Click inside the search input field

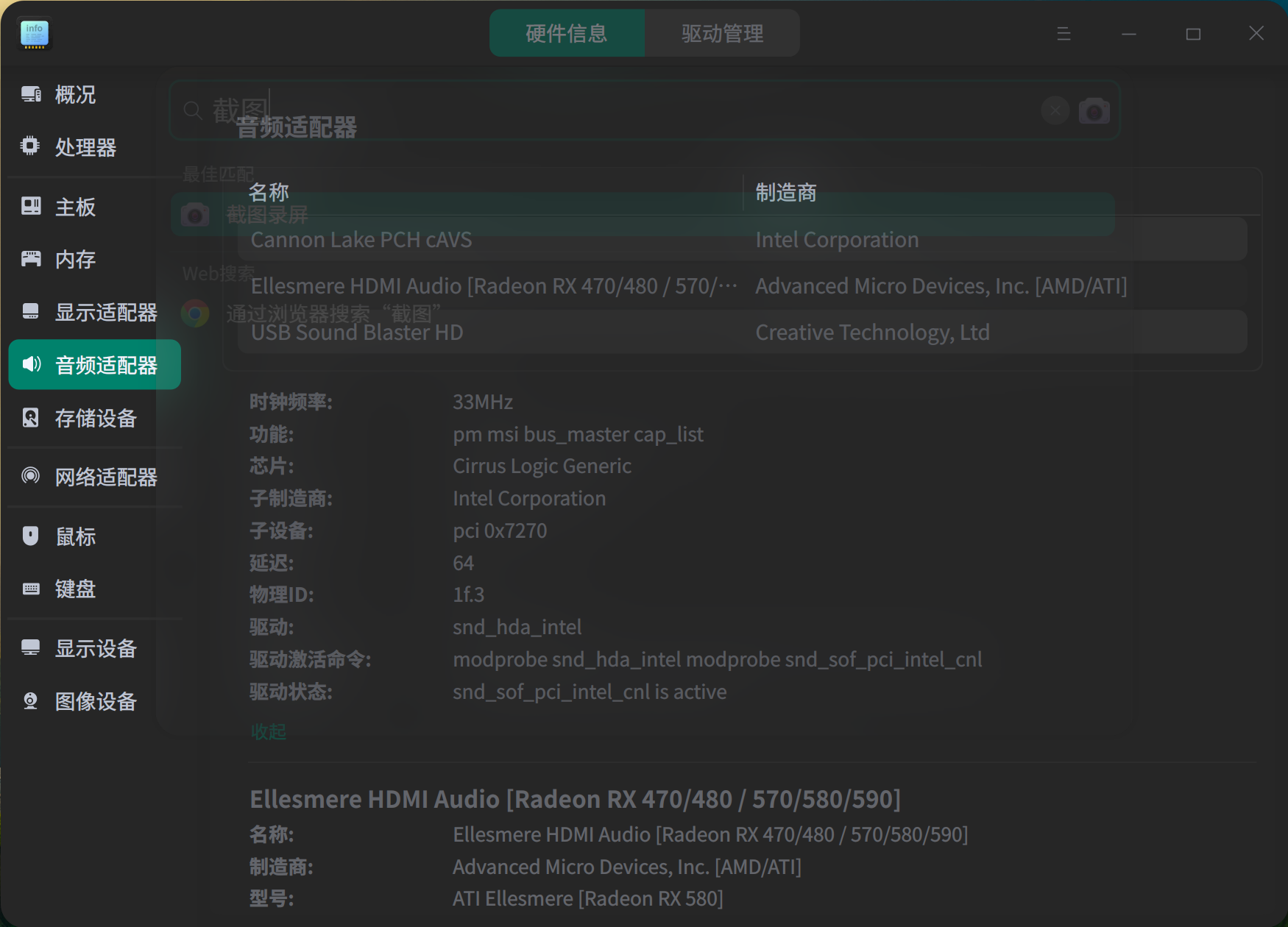point(589,110)
